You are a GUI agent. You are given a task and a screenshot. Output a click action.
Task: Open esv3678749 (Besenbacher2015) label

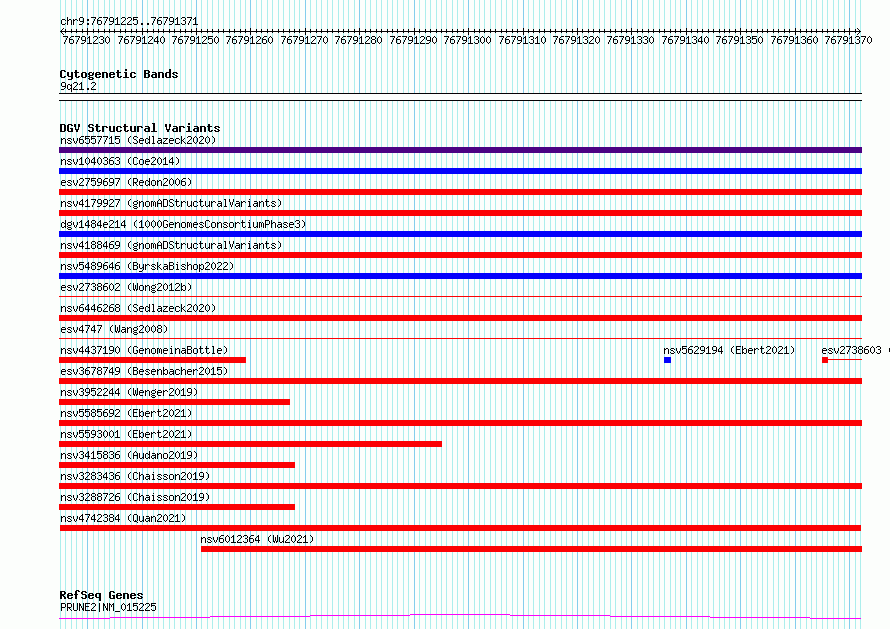[x=144, y=371]
